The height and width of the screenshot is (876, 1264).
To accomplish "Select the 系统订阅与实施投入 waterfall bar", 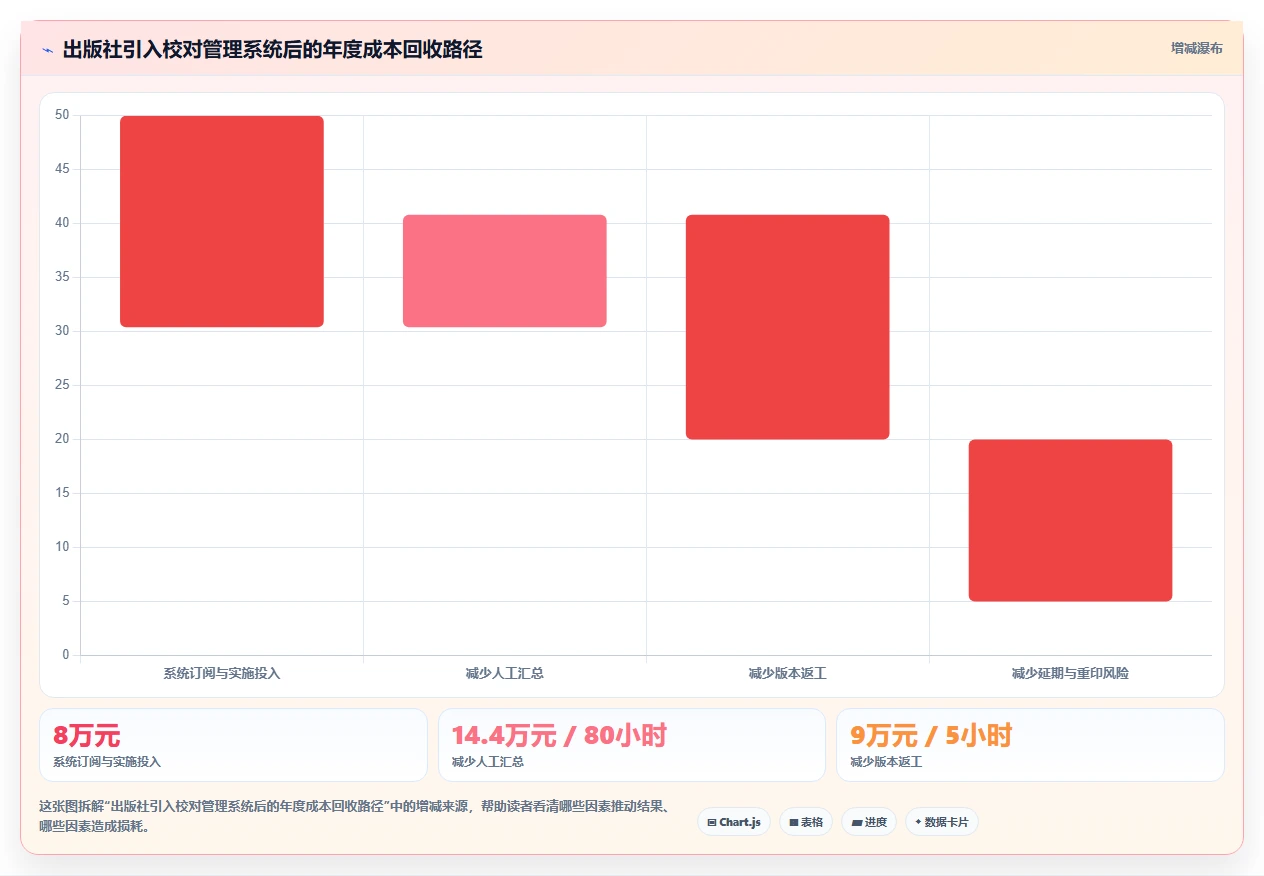I will pyautogui.click(x=222, y=221).
